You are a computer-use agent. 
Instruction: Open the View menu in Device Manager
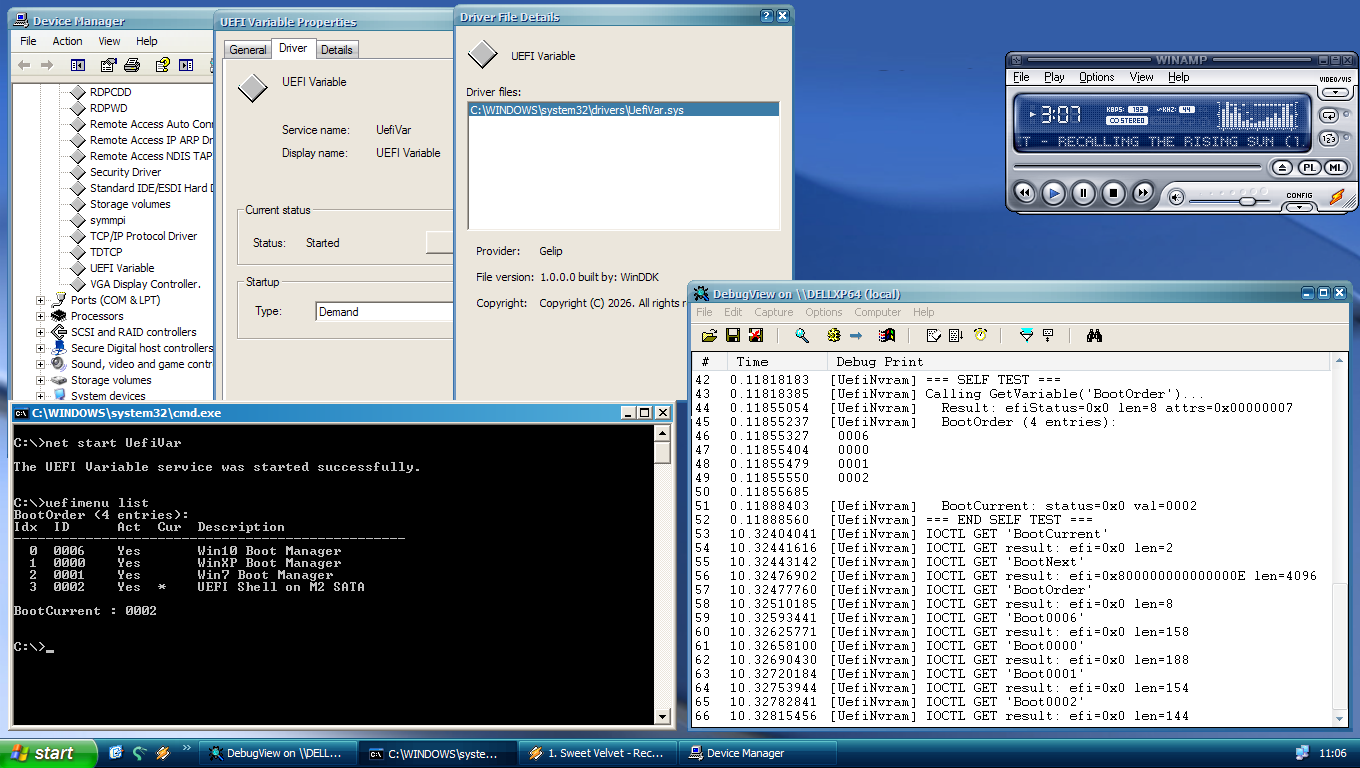[110, 41]
